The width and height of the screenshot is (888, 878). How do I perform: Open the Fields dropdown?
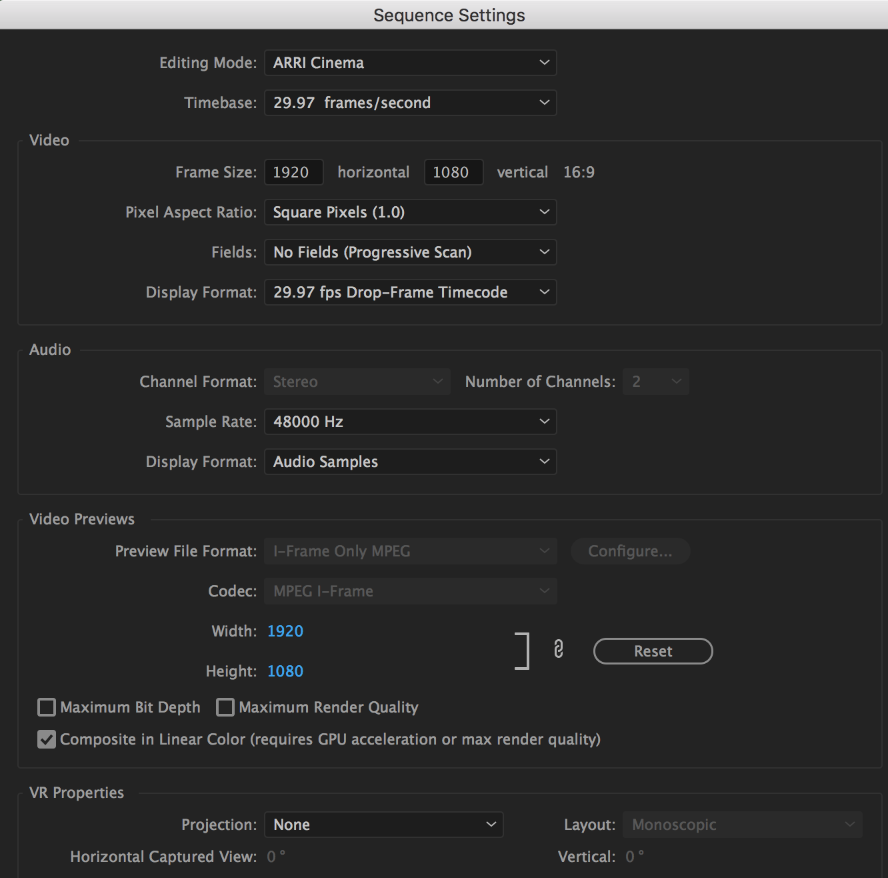[x=410, y=252]
